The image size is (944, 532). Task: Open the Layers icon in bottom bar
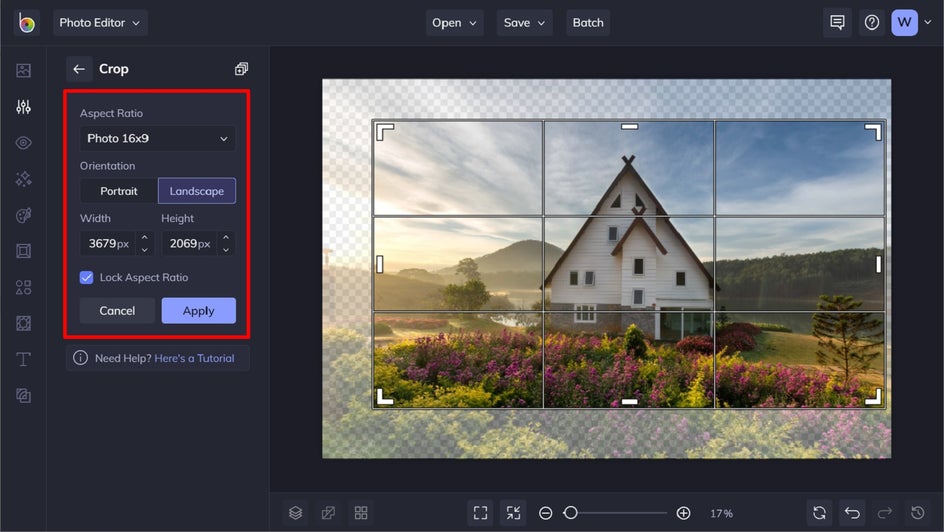tap(296, 513)
